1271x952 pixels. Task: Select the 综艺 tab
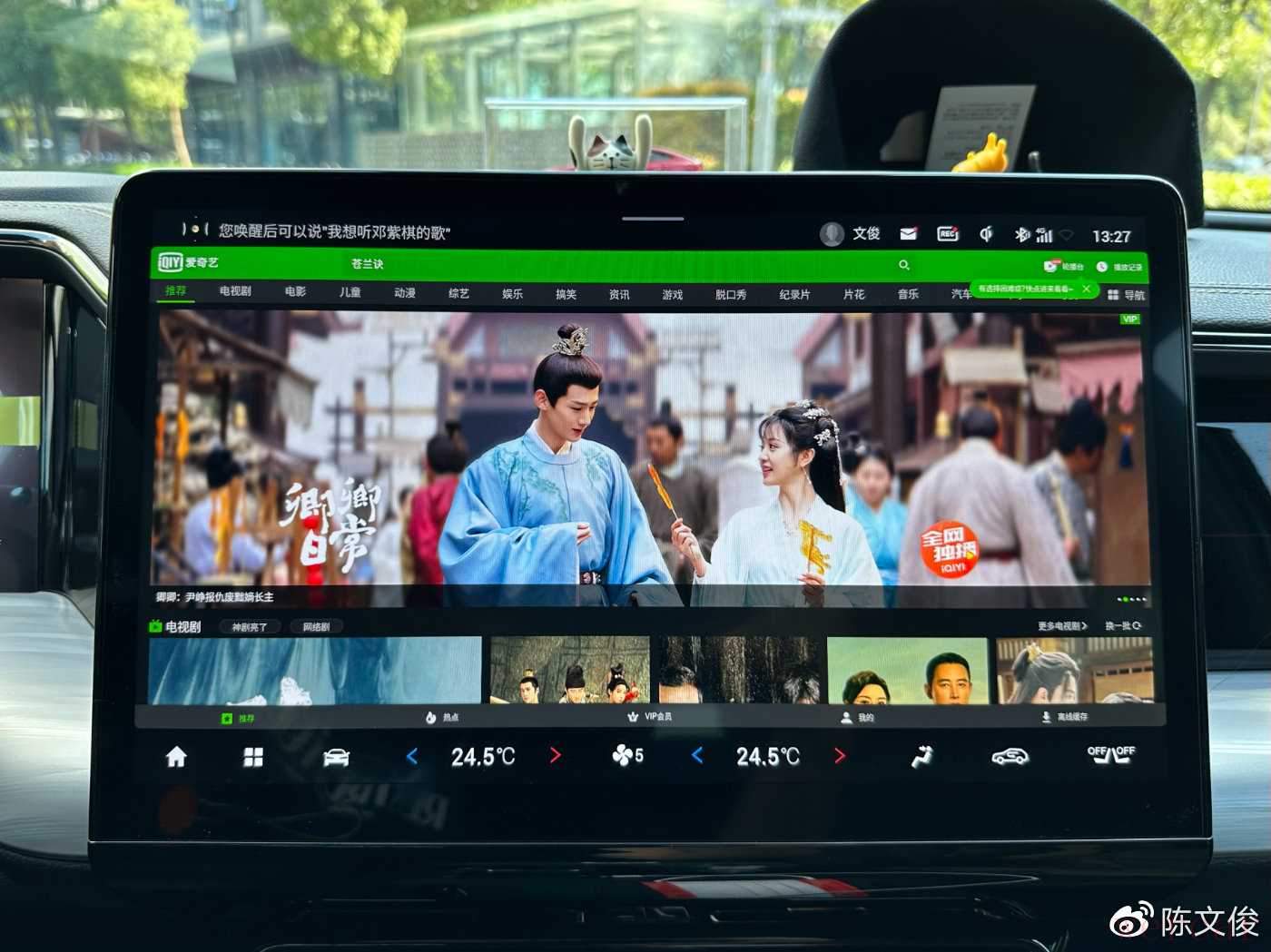coord(458,293)
